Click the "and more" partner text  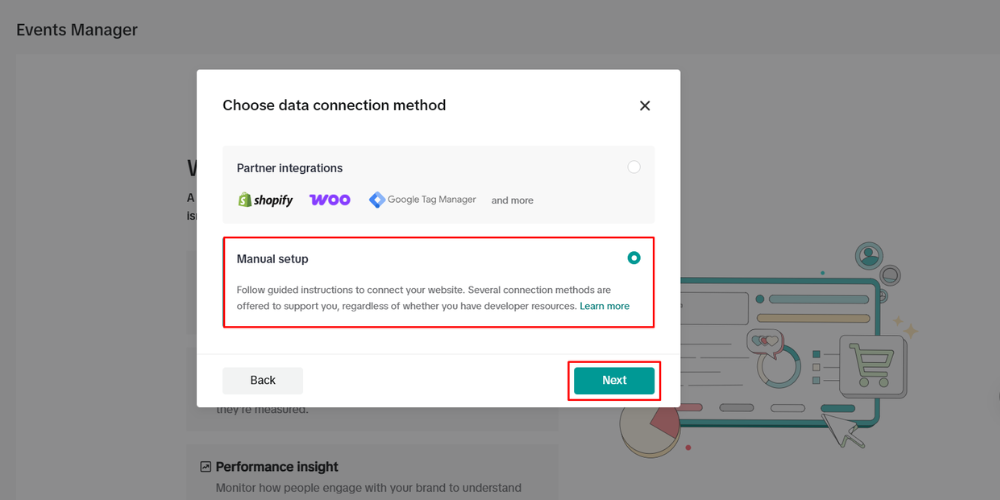click(512, 200)
